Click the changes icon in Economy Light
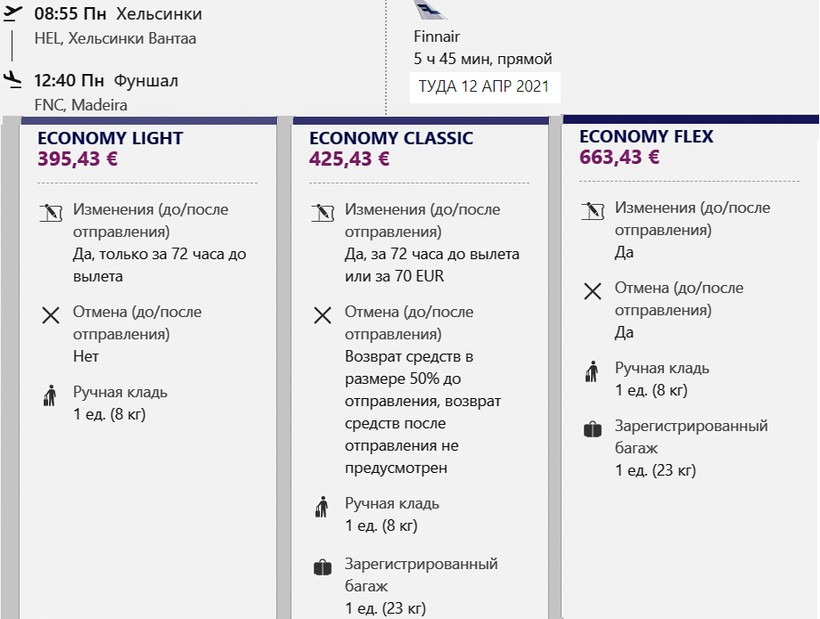 click(50, 213)
